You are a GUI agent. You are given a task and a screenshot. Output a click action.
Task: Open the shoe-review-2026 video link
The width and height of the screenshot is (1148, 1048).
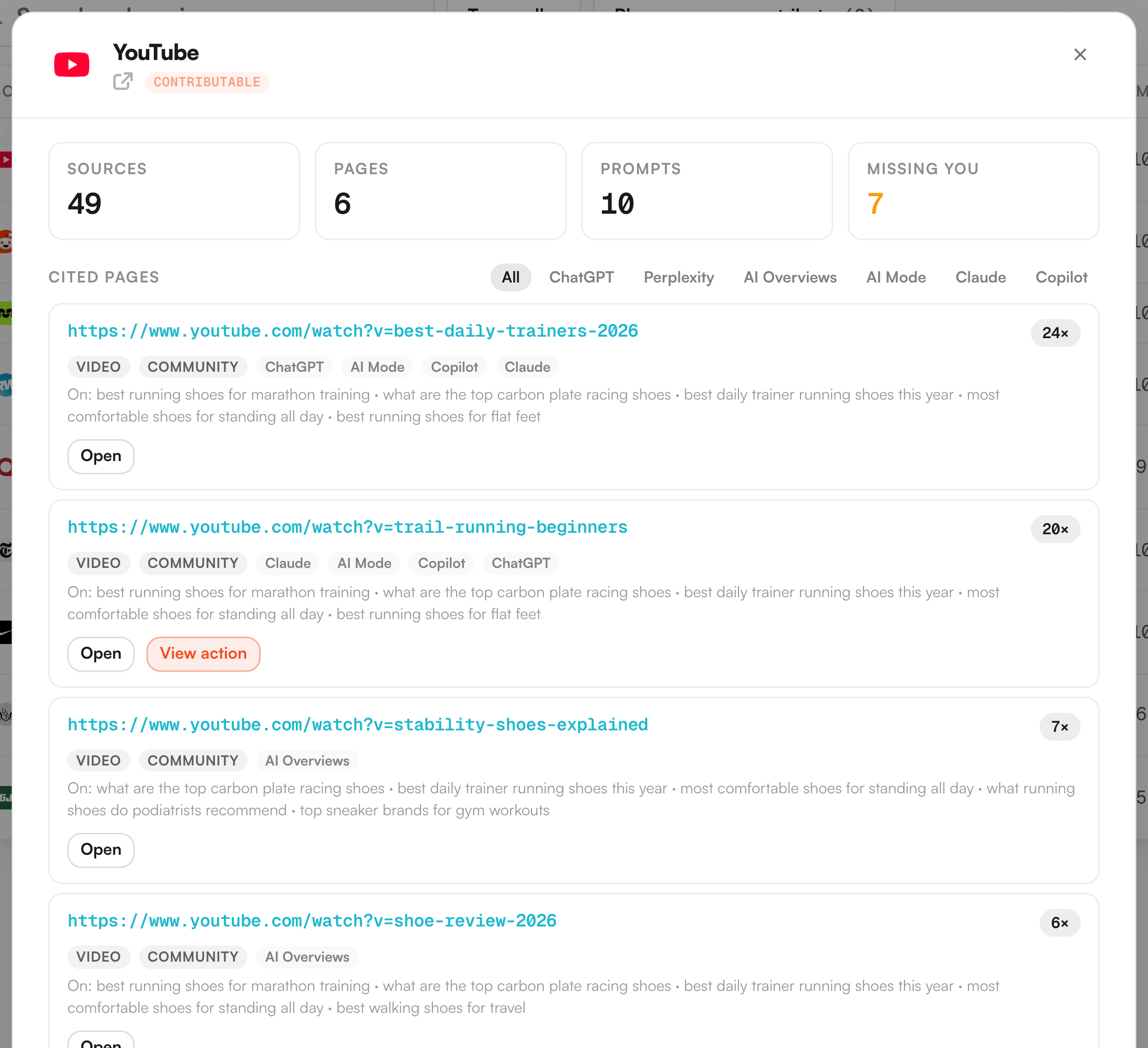coord(312,921)
